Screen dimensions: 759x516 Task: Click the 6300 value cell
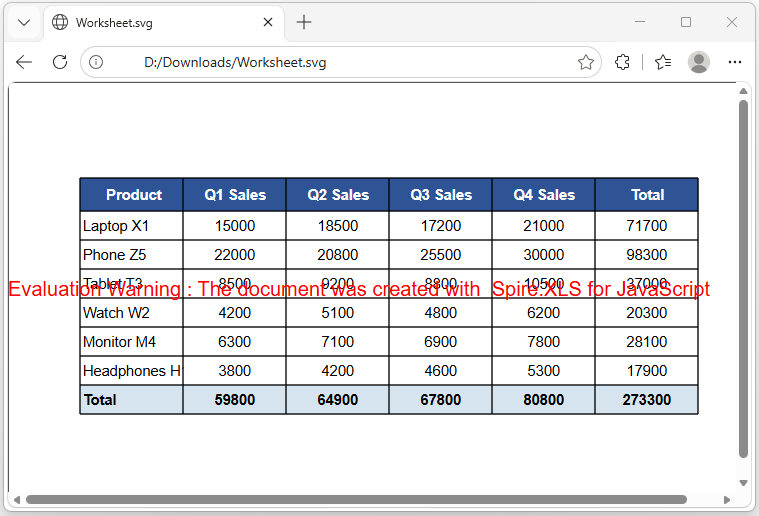(235, 342)
